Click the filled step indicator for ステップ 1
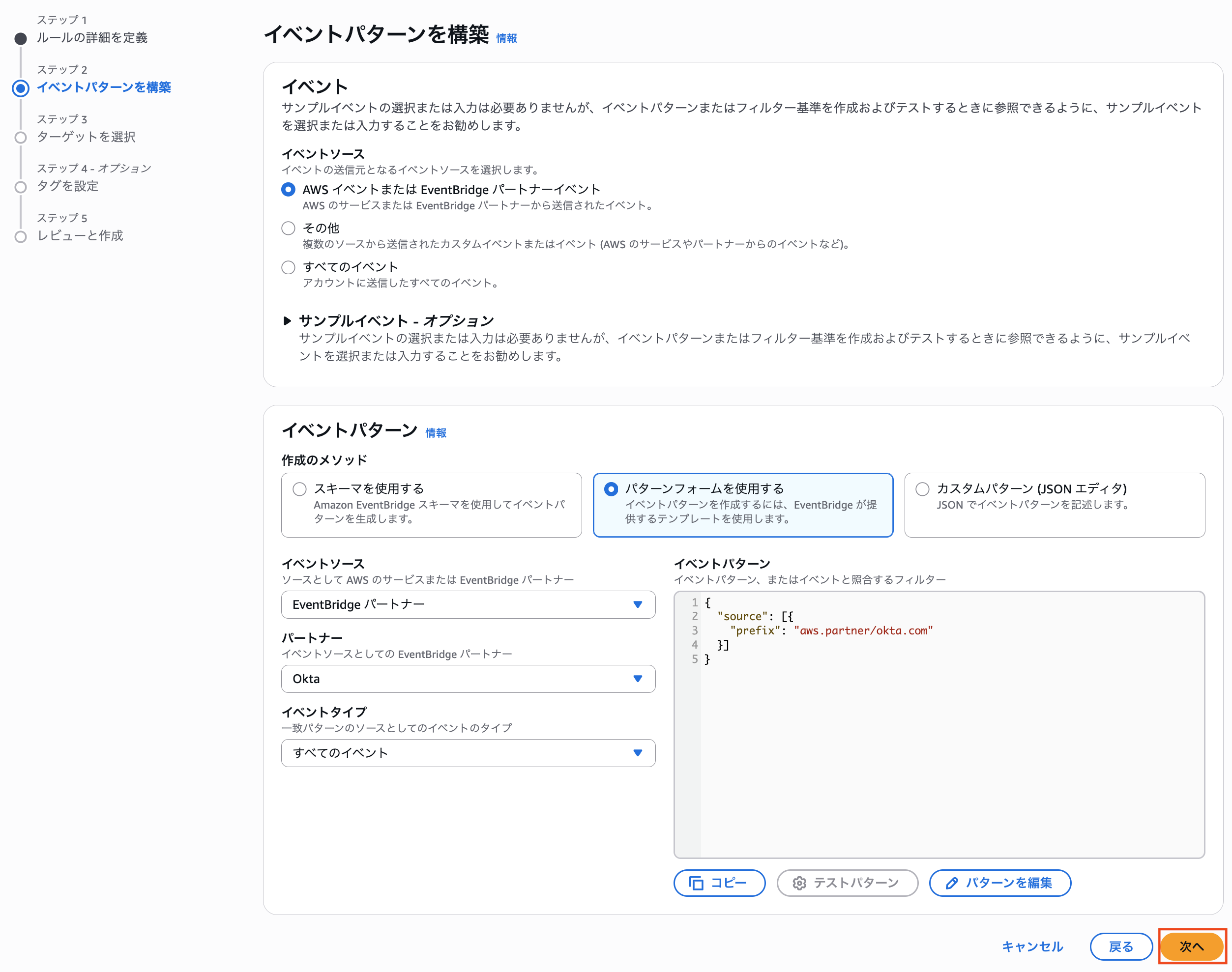The image size is (1232, 972). [x=21, y=38]
